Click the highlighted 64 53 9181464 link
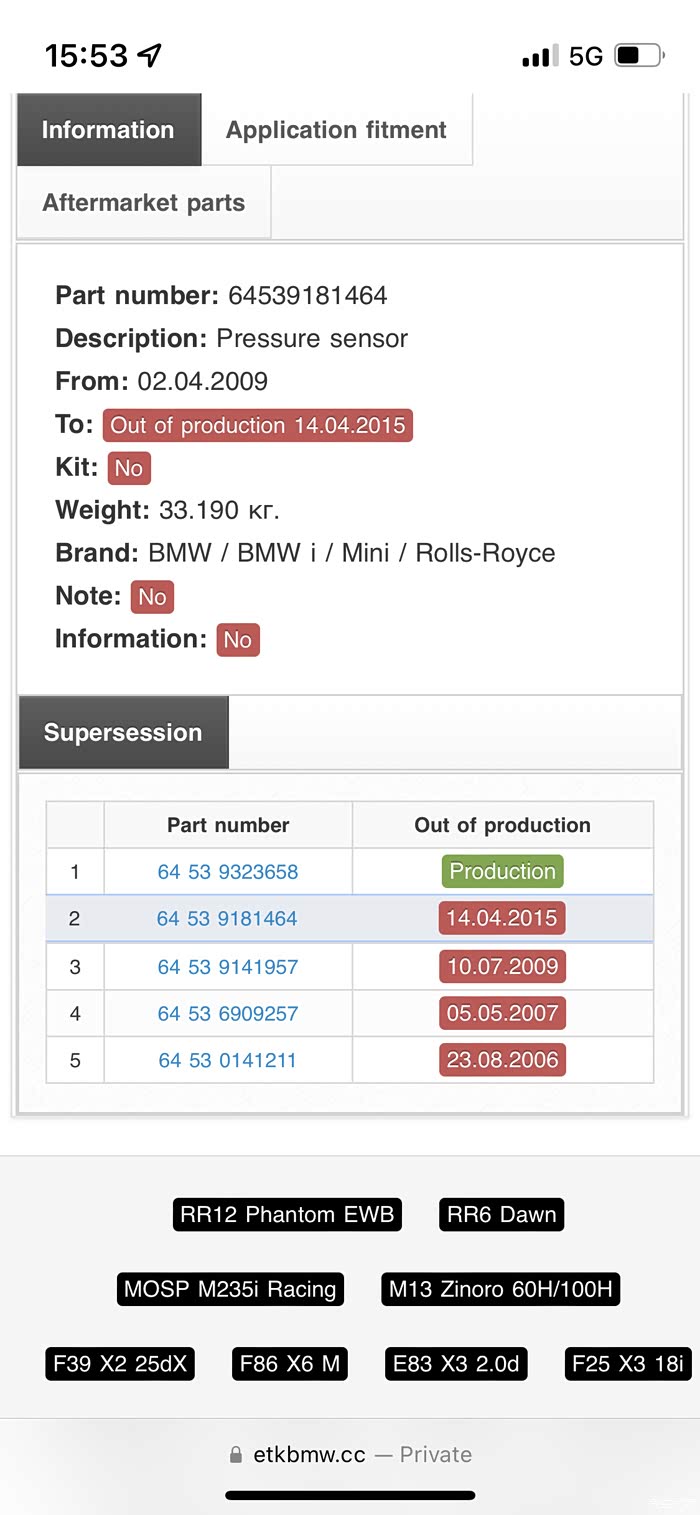The height and width of the screenshot is (1515, 700). (227, 919)
